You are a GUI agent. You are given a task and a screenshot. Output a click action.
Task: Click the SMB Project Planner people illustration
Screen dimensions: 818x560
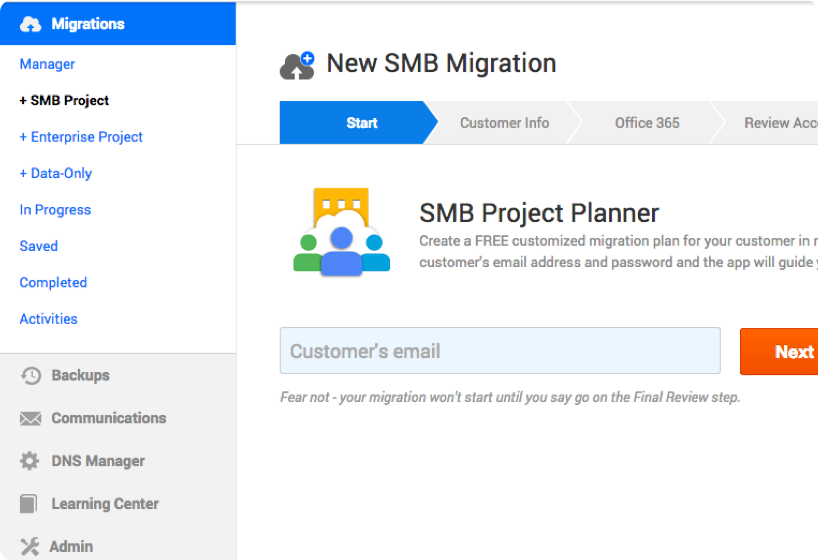[x=341, y=232]
